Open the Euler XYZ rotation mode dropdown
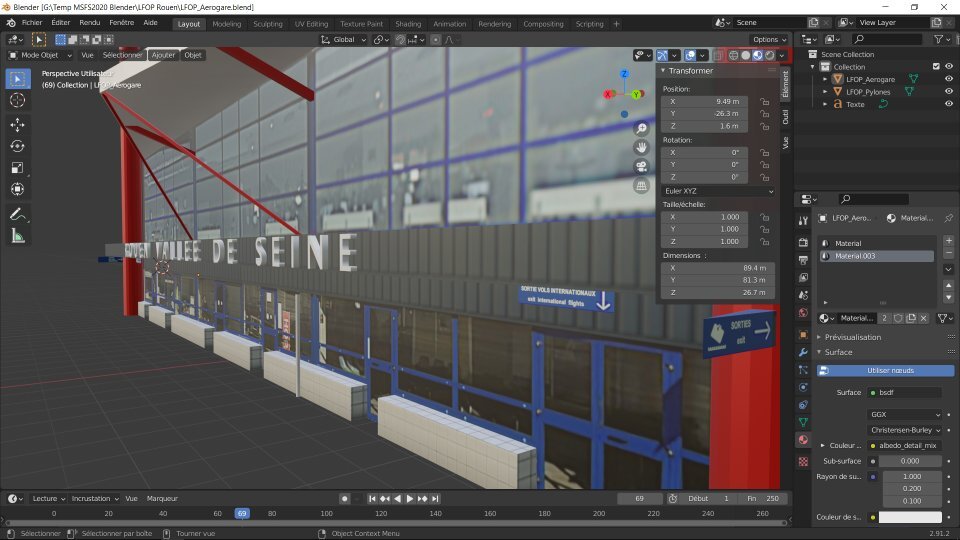 (x=718, y=190)
